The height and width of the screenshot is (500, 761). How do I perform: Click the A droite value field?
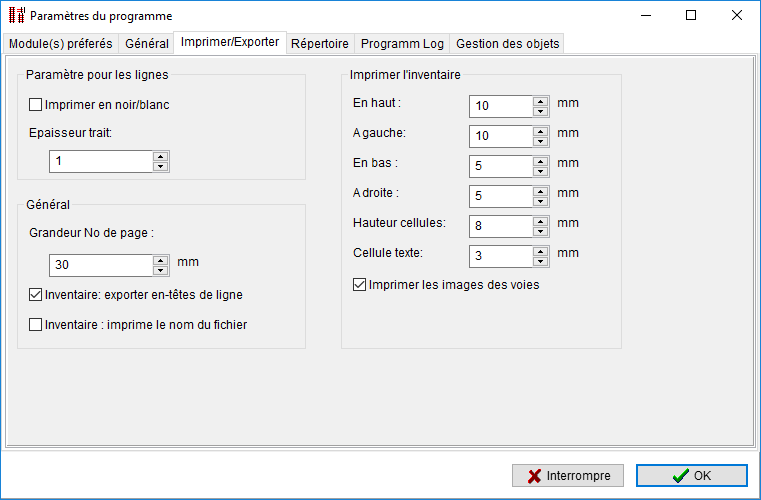501,197
